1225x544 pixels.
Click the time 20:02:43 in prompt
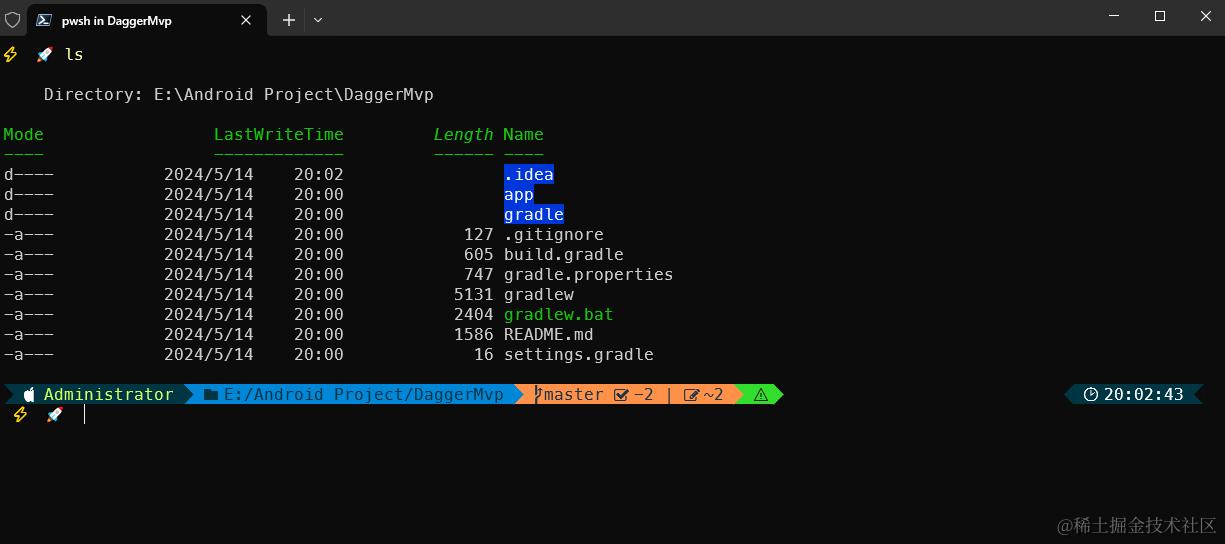[1144, 395]
